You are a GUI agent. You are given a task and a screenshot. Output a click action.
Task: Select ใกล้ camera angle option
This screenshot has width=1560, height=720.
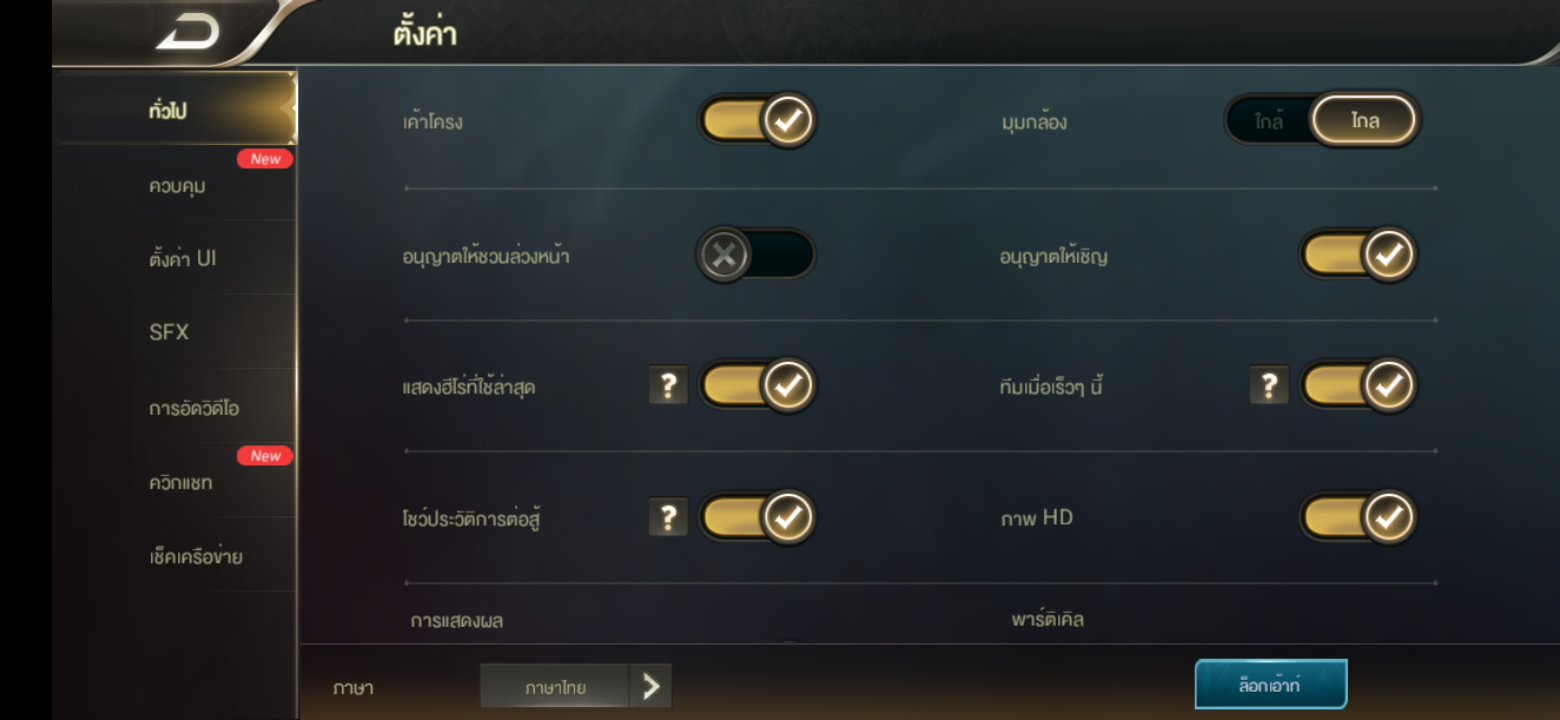point(1269,121)
